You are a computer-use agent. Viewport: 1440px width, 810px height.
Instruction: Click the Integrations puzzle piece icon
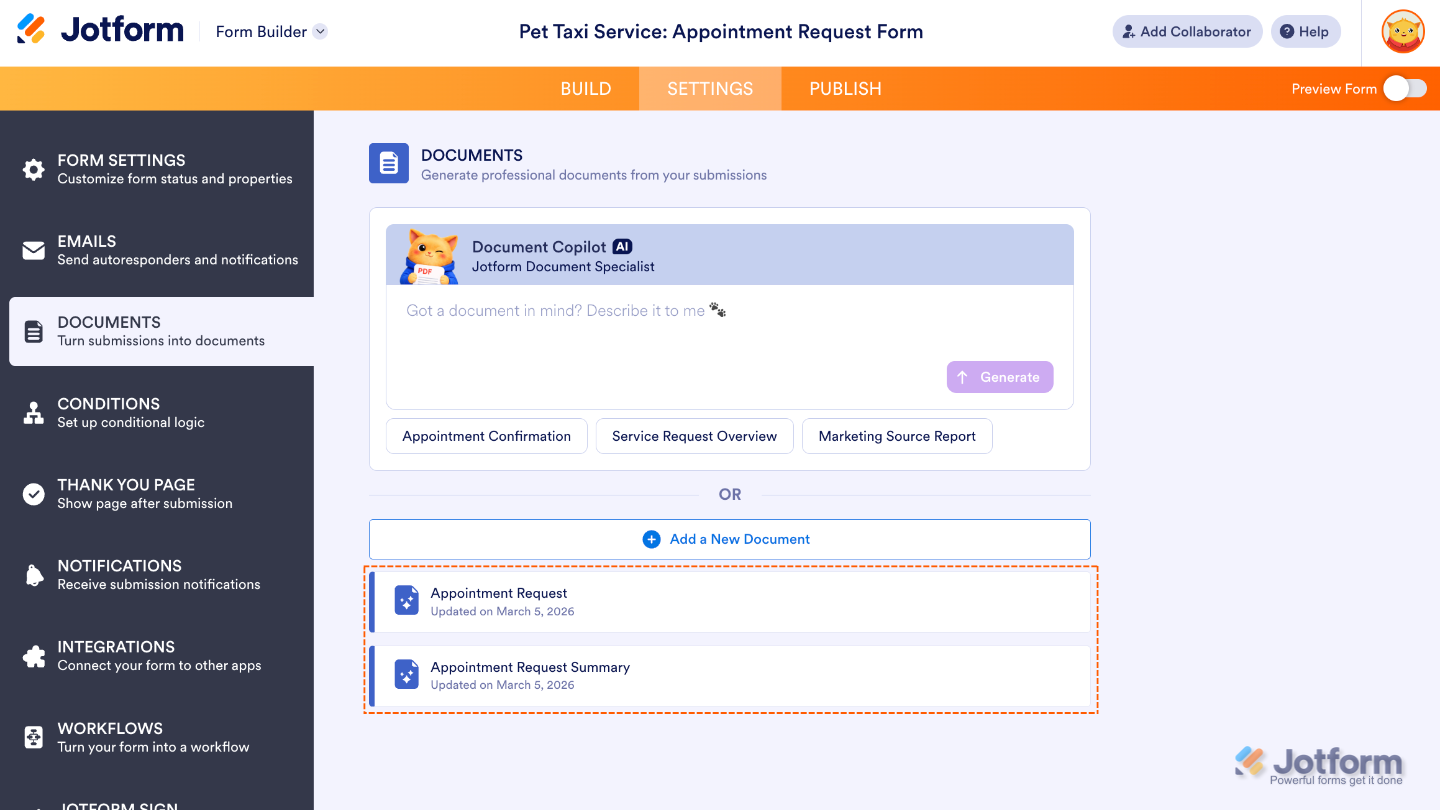pos(34,655)
